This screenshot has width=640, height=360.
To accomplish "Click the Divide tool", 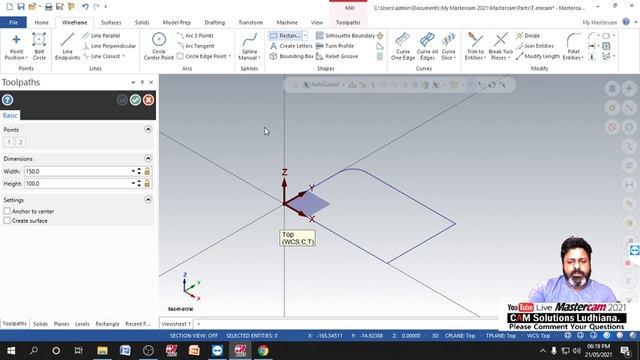I will (527, 36).
